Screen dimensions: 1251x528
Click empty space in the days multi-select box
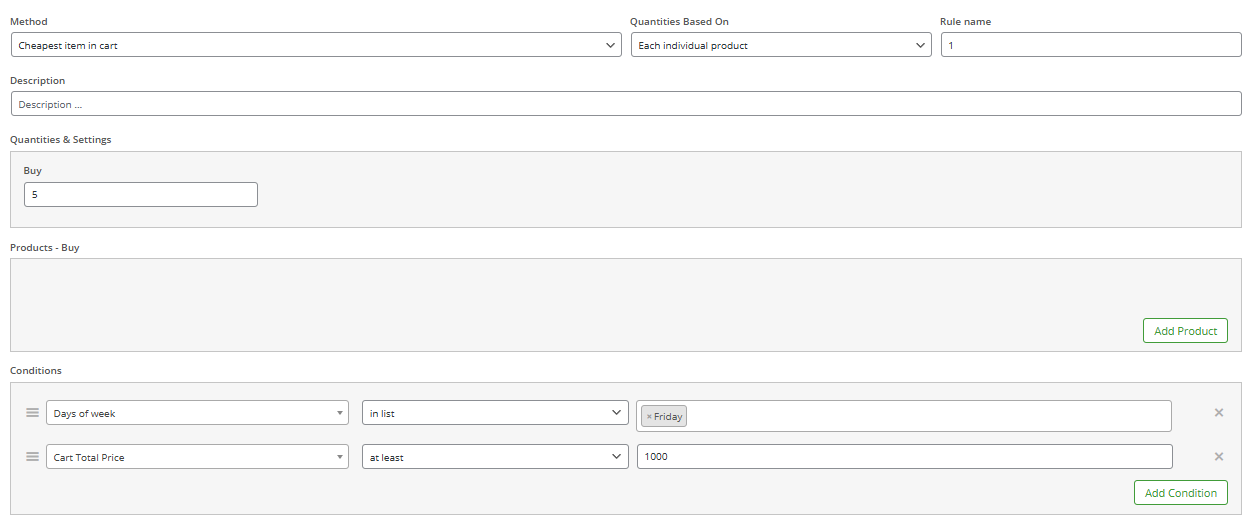pos(930,416)
